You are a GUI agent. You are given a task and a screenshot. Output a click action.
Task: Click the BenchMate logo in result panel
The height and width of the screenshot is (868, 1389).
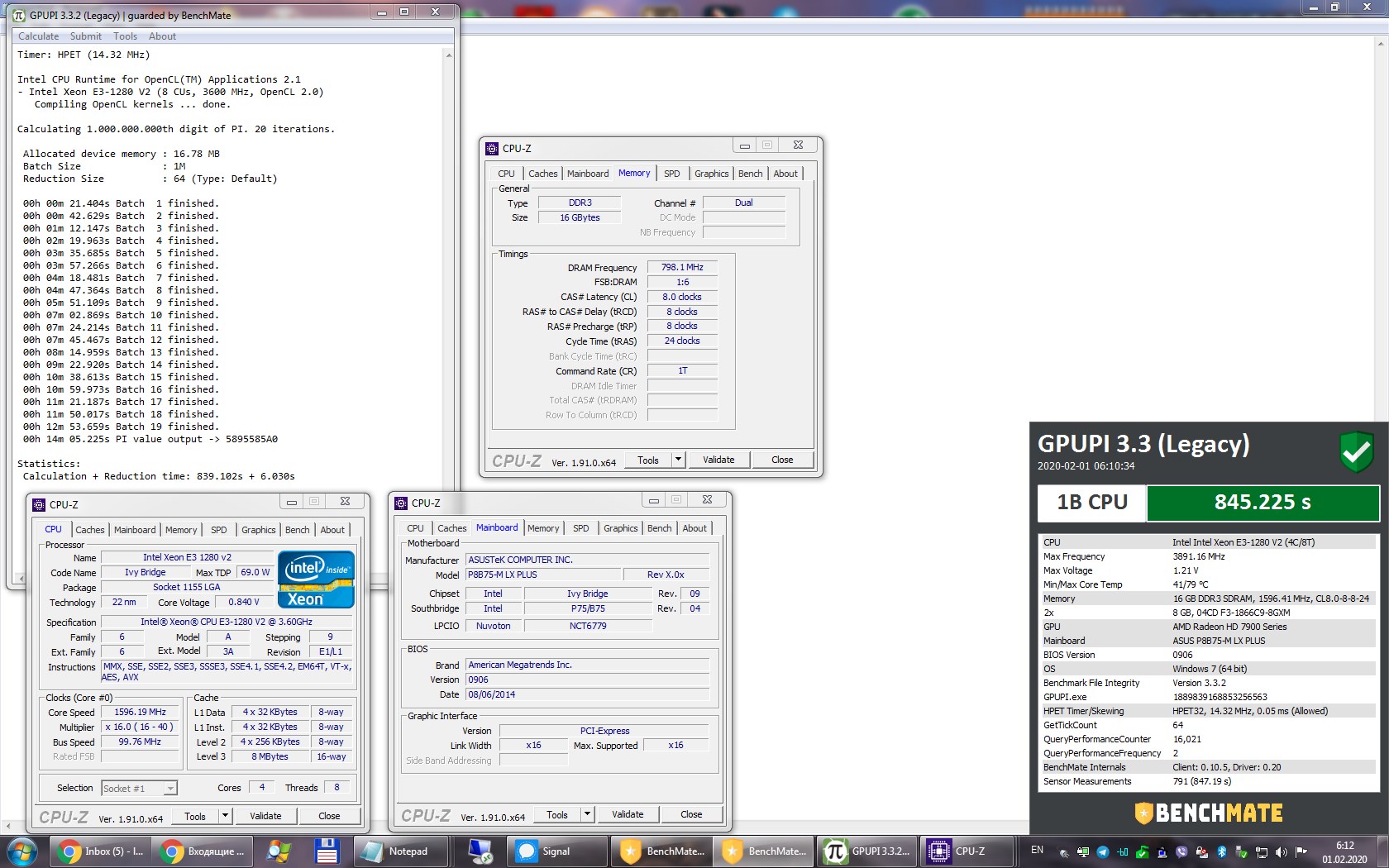(x=1209, y=813)
